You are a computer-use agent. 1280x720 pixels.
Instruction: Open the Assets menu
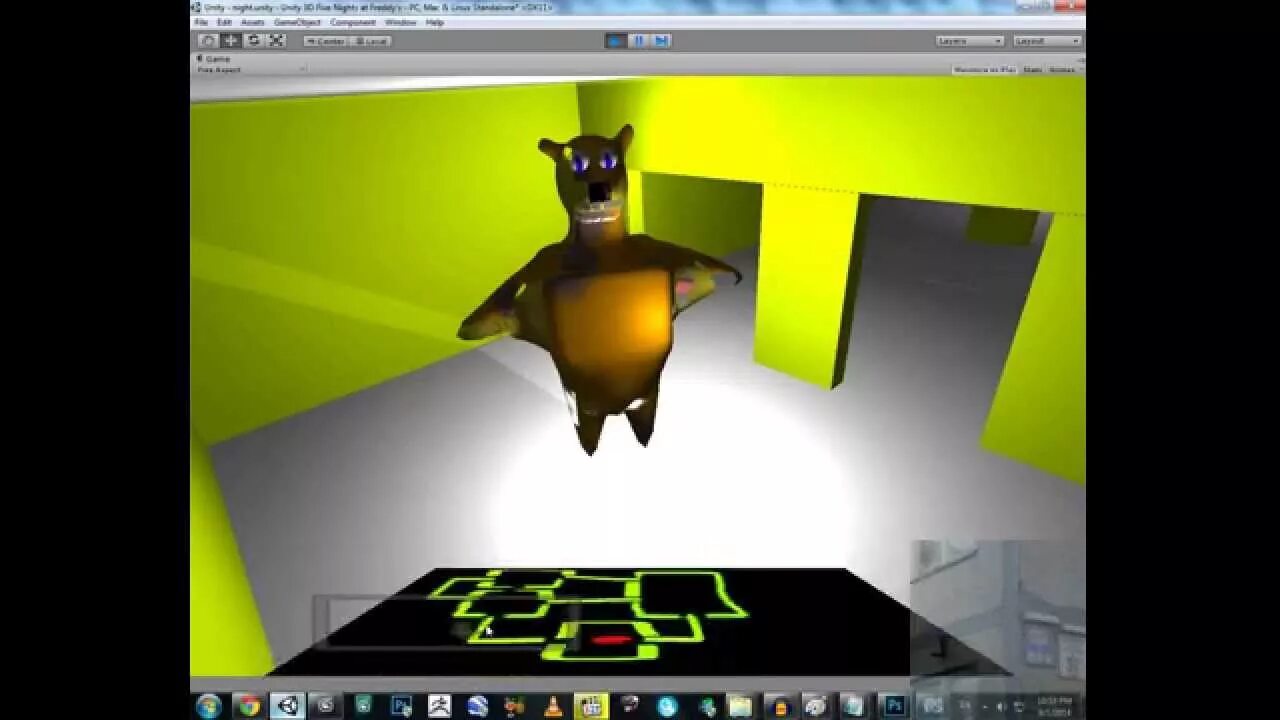253,22
